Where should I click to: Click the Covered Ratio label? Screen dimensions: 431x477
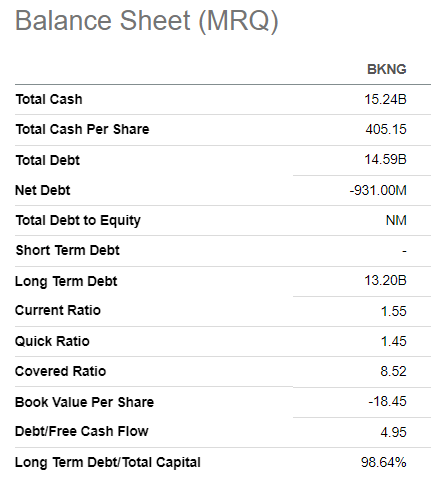61,371
